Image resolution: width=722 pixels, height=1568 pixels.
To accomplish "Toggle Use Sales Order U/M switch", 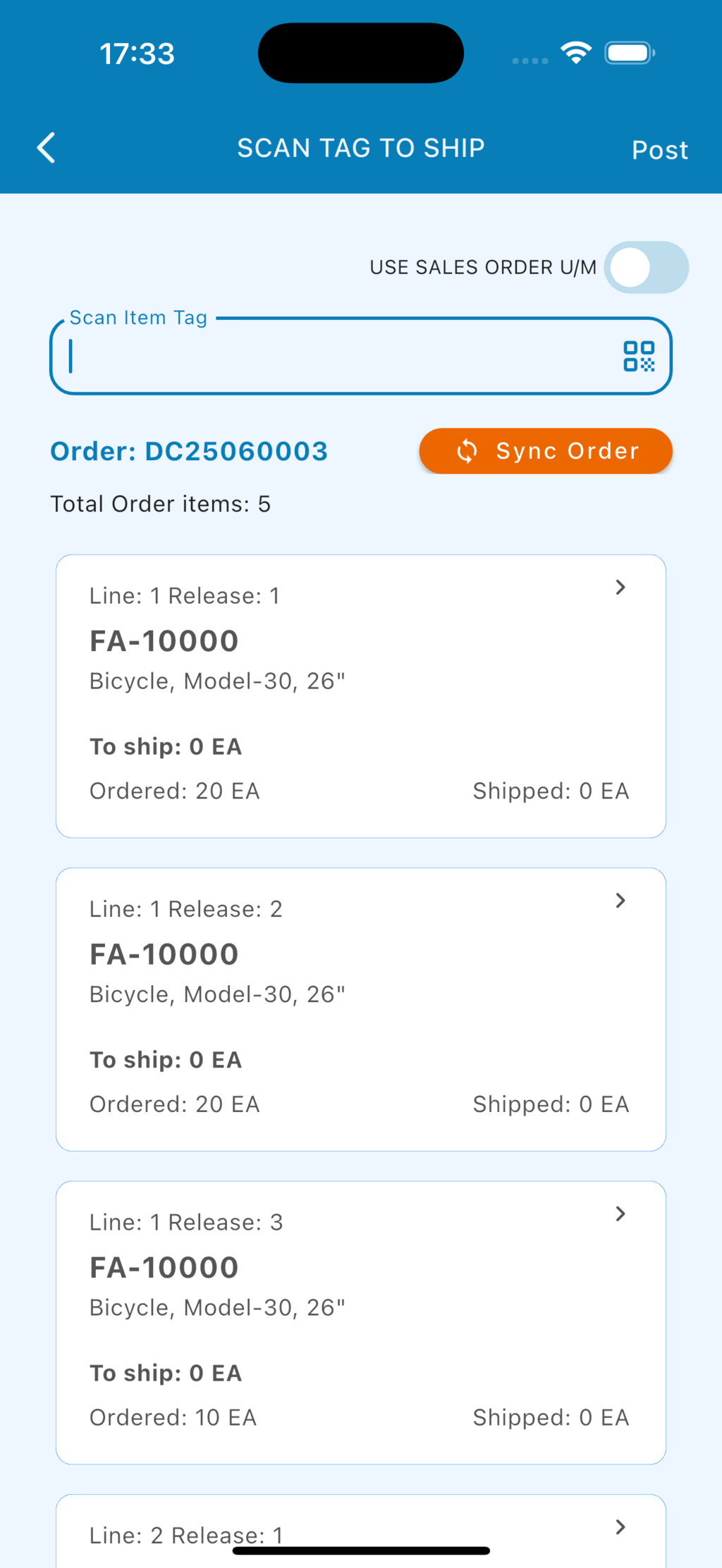I will coord(646,268).
